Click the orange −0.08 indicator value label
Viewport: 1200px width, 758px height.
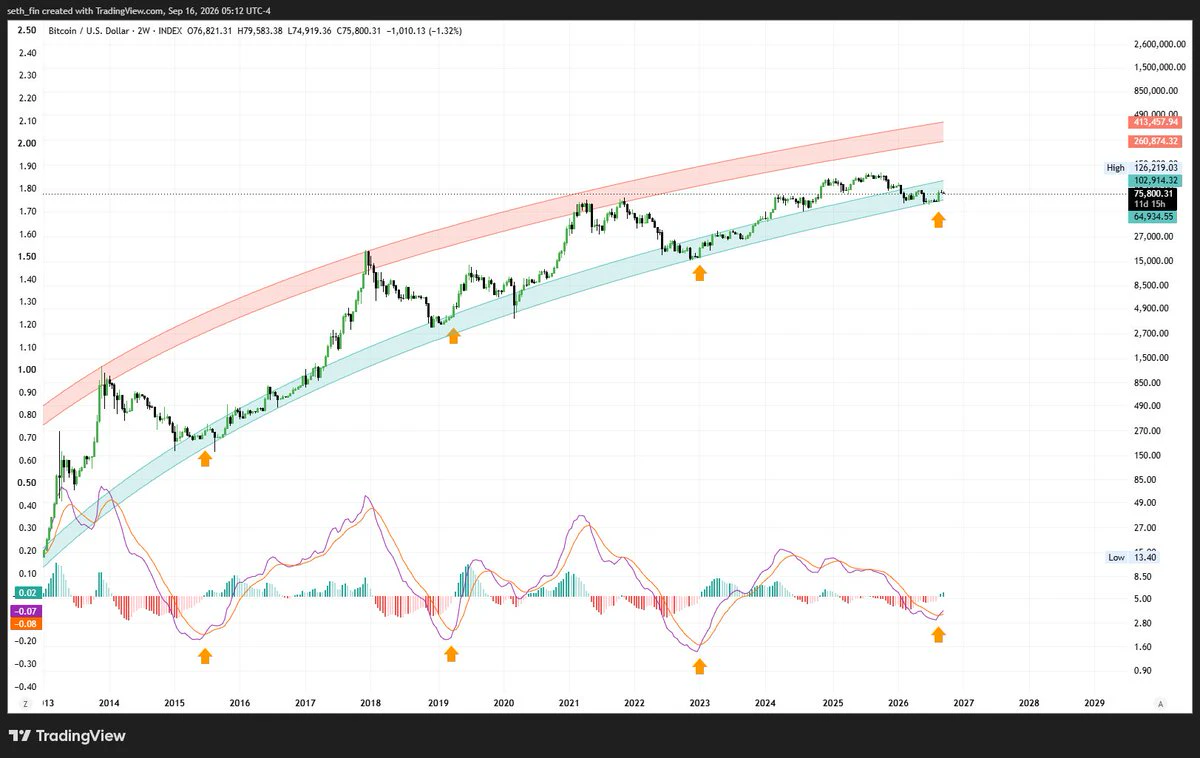click(25, 623)
